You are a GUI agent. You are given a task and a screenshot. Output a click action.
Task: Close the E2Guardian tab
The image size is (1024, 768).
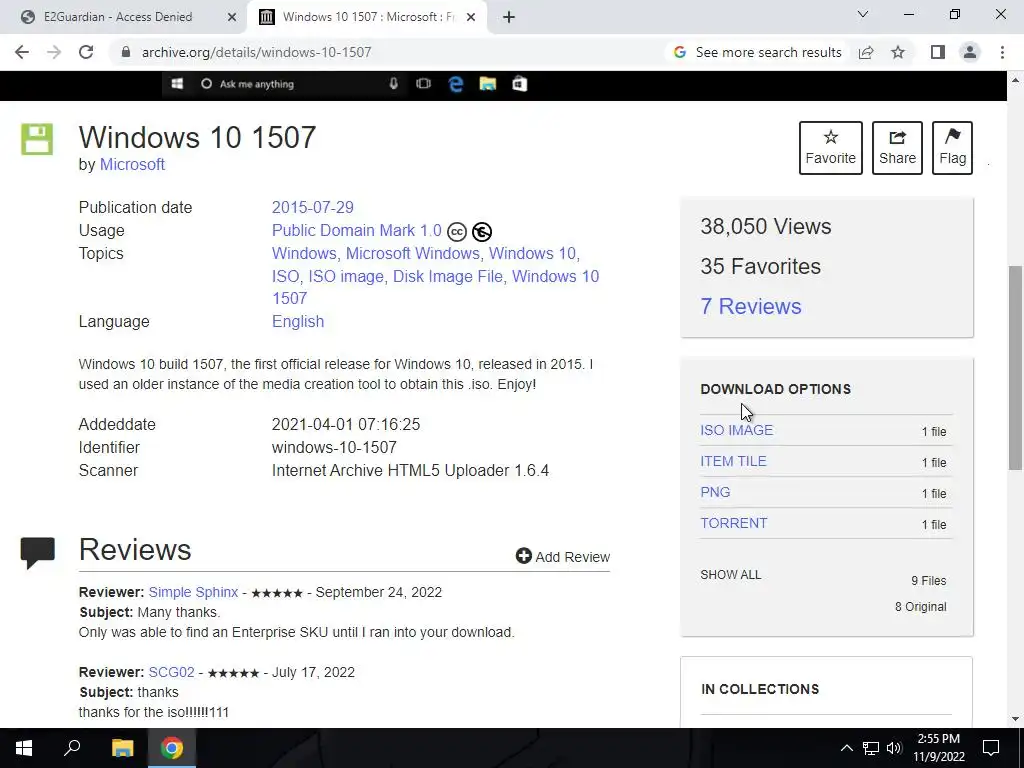click(x=232, y=18)
